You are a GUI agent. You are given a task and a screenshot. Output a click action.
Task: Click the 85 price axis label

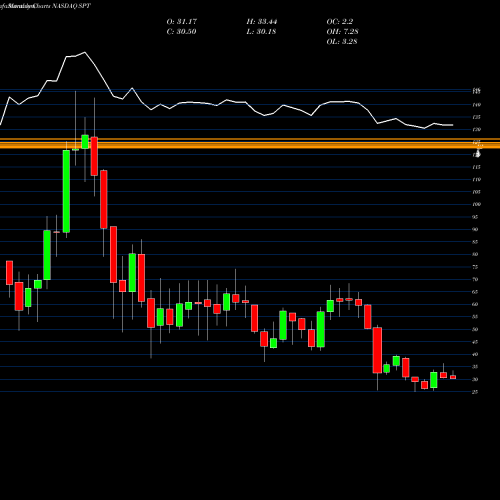click(475, 242)
